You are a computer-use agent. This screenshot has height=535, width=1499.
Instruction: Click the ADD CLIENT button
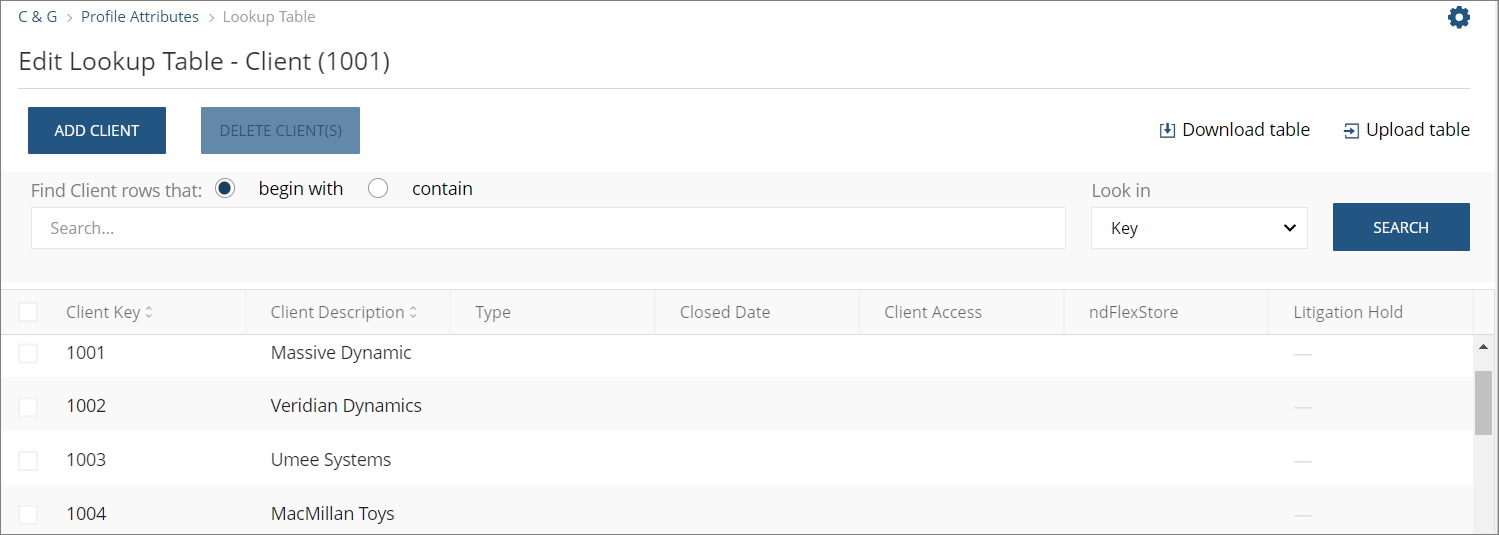pos(97,130)
